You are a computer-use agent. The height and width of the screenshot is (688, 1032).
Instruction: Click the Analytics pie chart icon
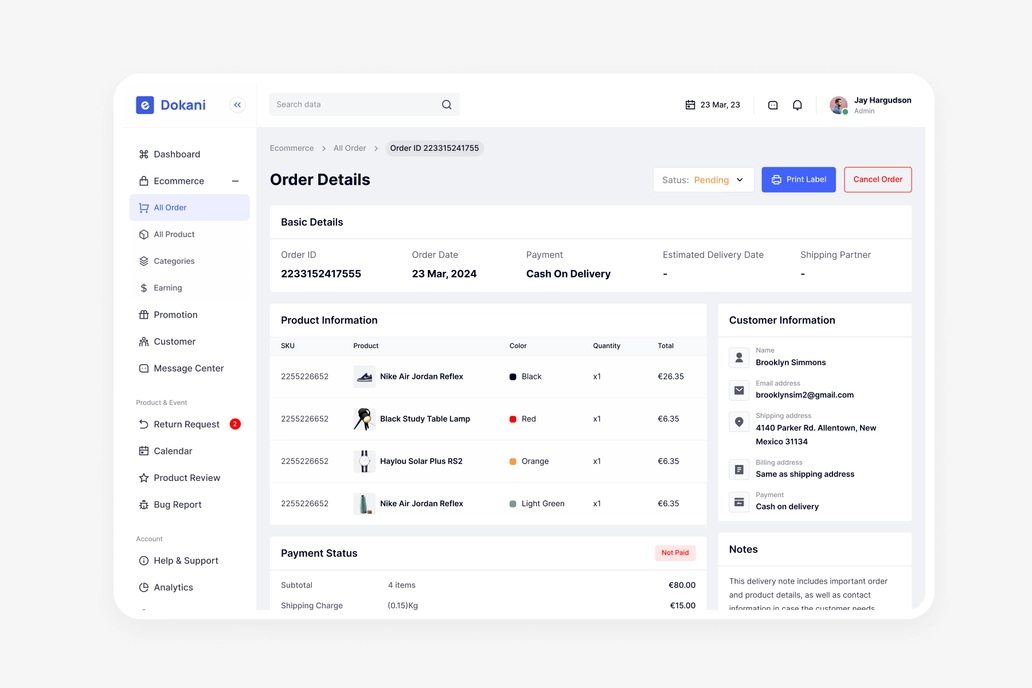(143, 587)
